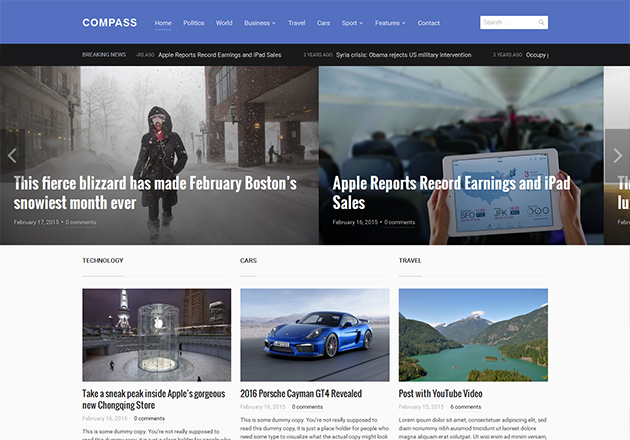Open the Contact menu item
630x440 pixels.
429,23
